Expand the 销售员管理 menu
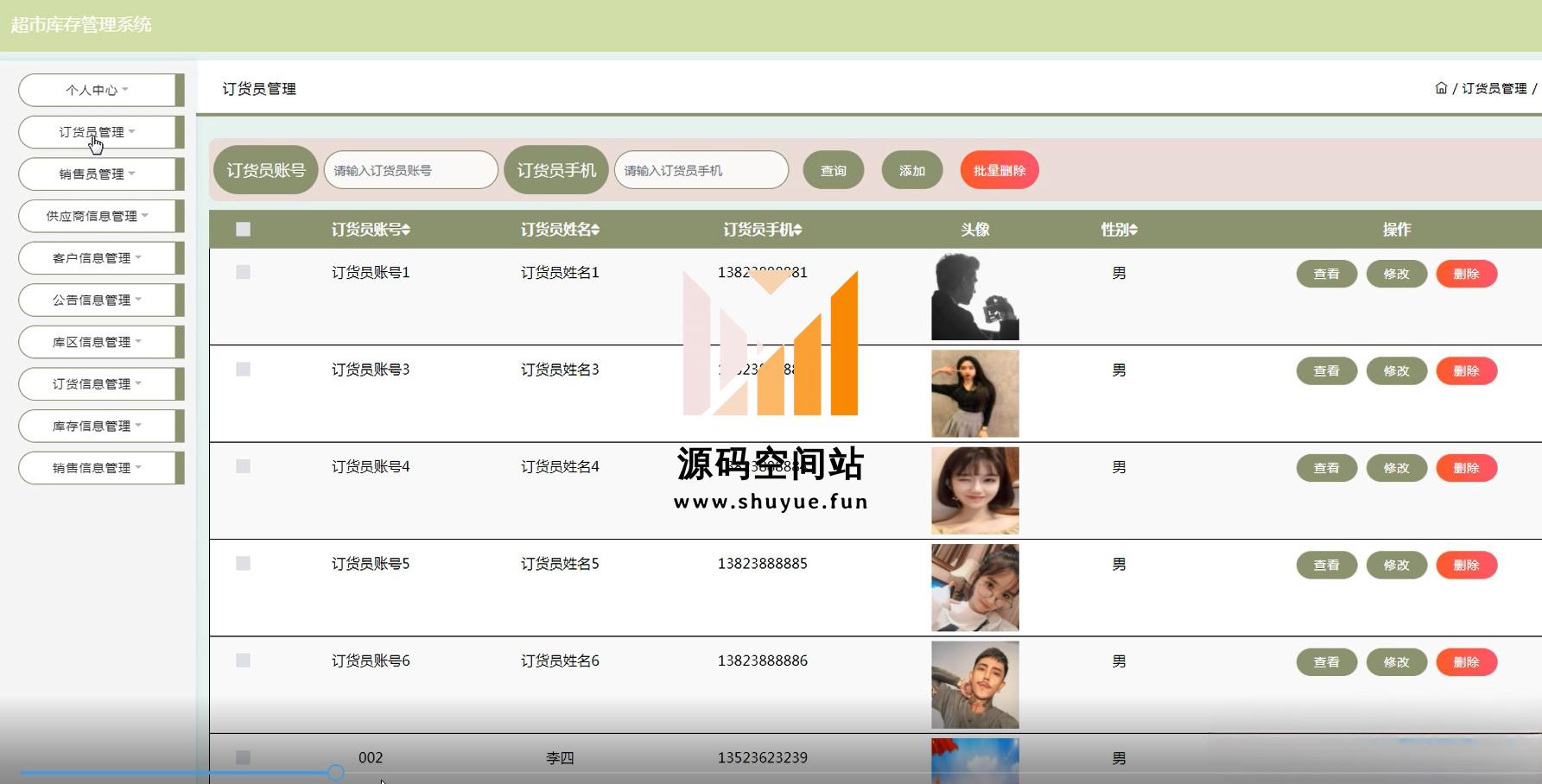 (101, 174)
